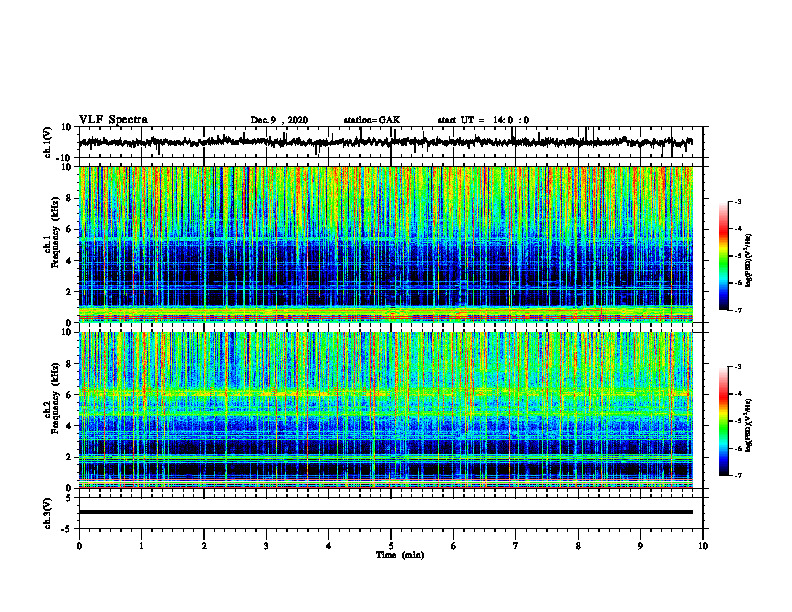Click the "-3" label on ch.1 color bar
792x612 pixels.
[737, 201]
